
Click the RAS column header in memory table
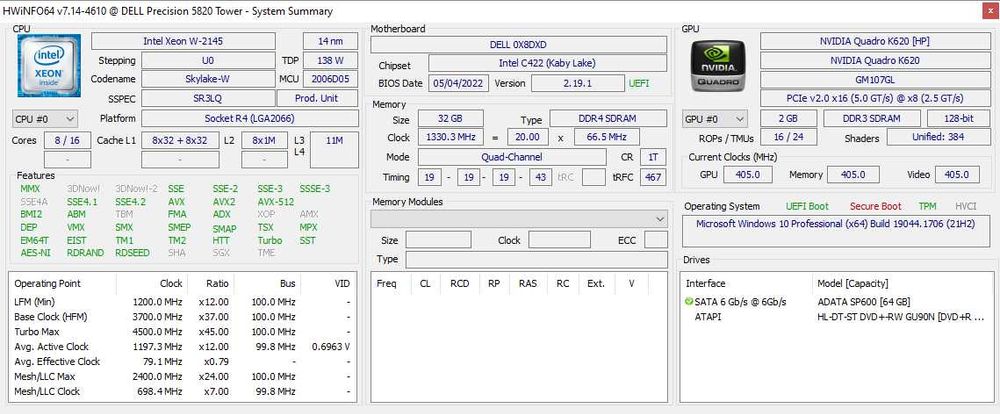click(527, 283)
